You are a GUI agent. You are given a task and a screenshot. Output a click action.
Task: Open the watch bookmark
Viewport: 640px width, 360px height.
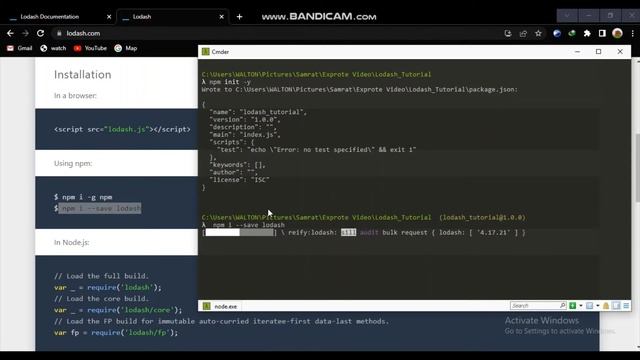[x=53, y=48]
